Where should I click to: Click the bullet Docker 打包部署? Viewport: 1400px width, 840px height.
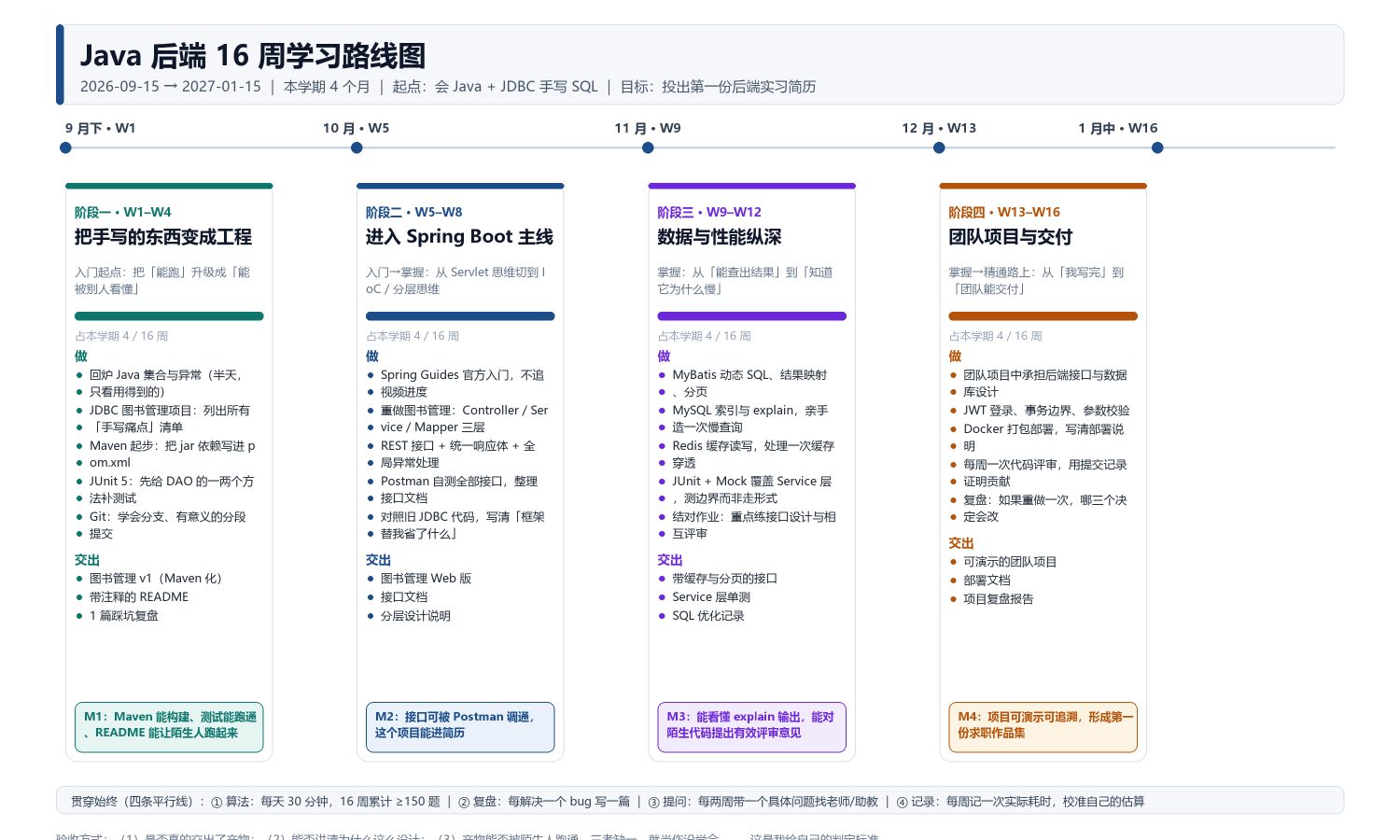pos(1043,429)
